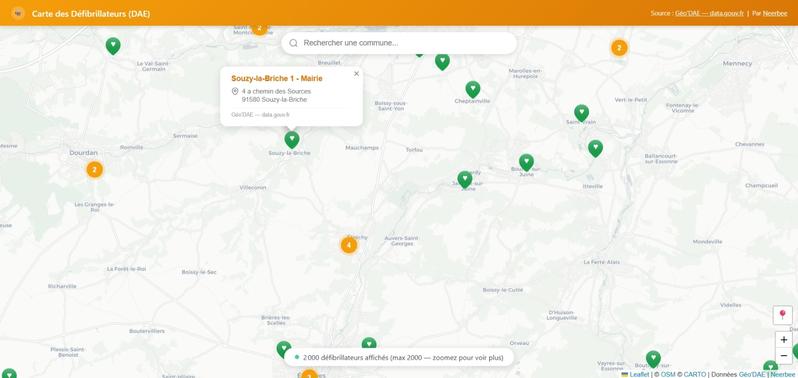The image size is (798, 378).
Task: Click the app logo in the header
Action: (18, 13)
